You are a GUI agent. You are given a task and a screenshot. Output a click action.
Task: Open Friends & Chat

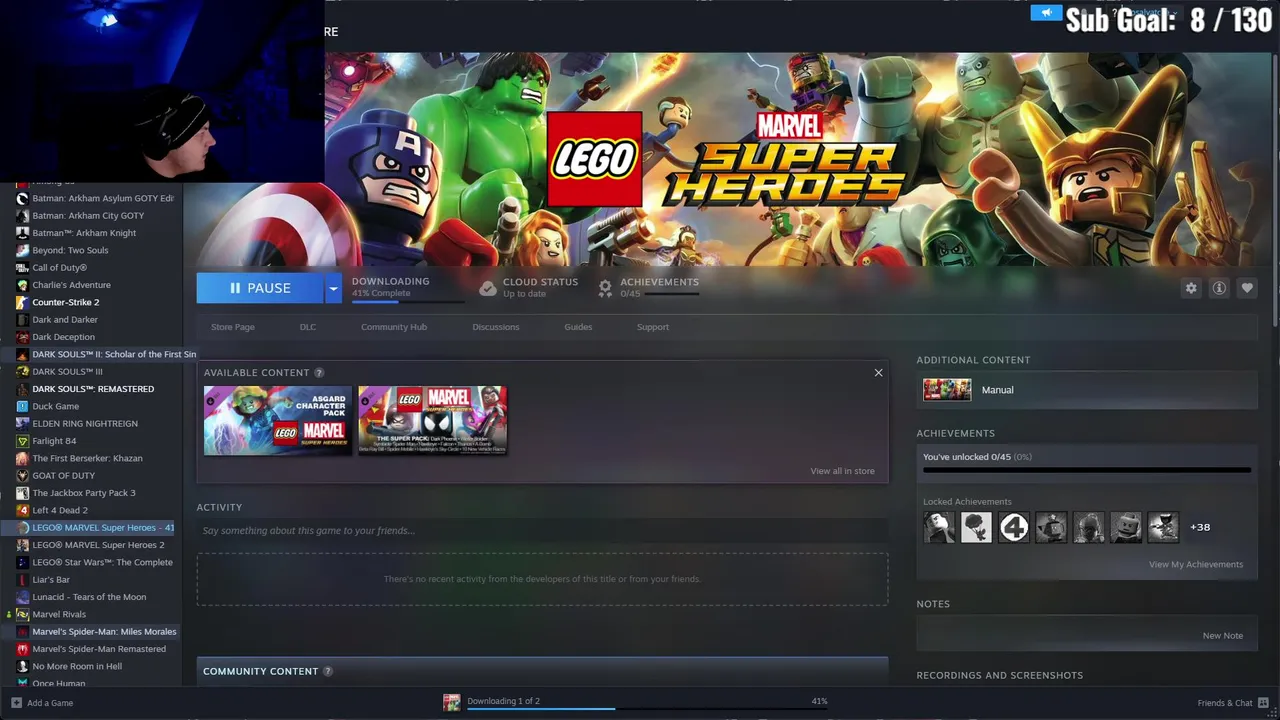tap(1225, 703)
